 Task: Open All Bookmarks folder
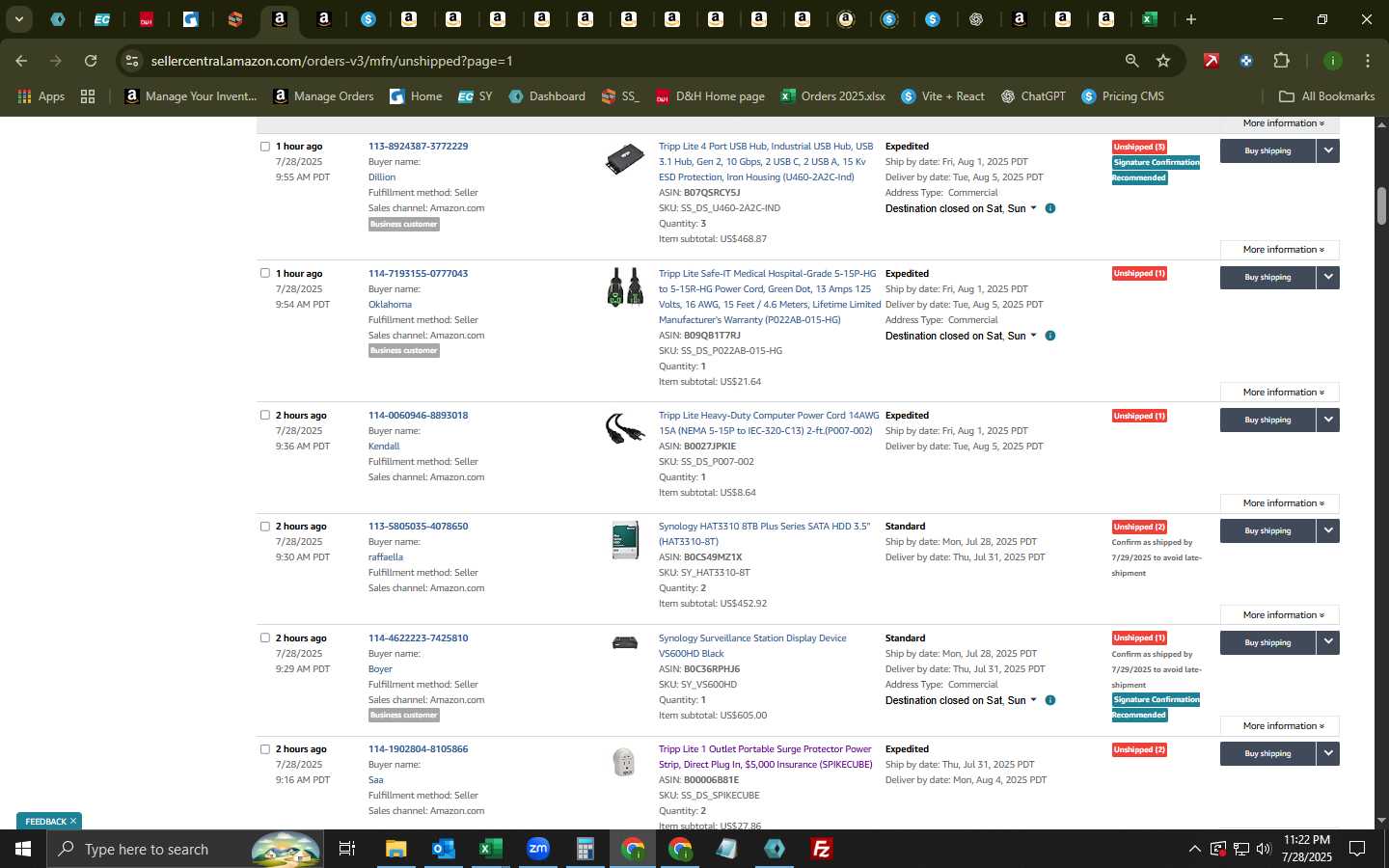point(1326,96)
